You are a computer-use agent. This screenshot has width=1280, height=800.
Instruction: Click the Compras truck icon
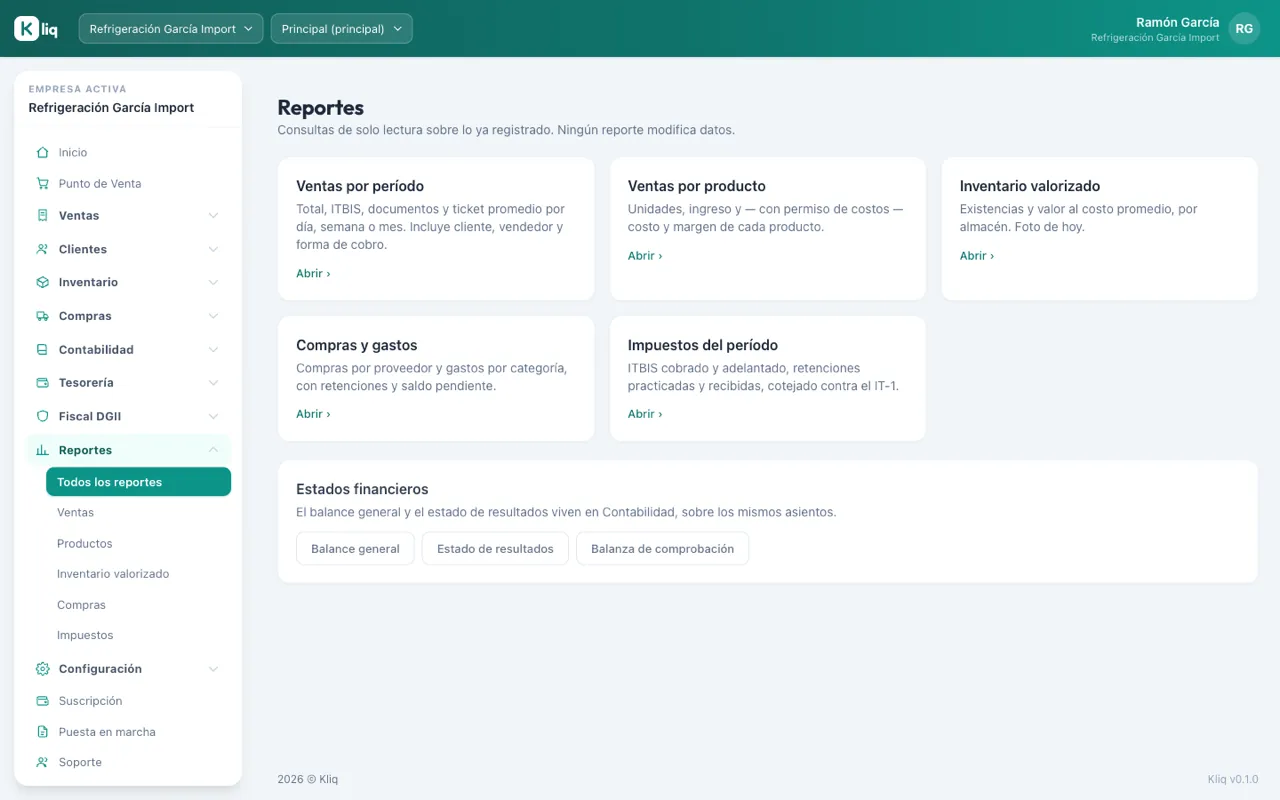tap(42, 316)
